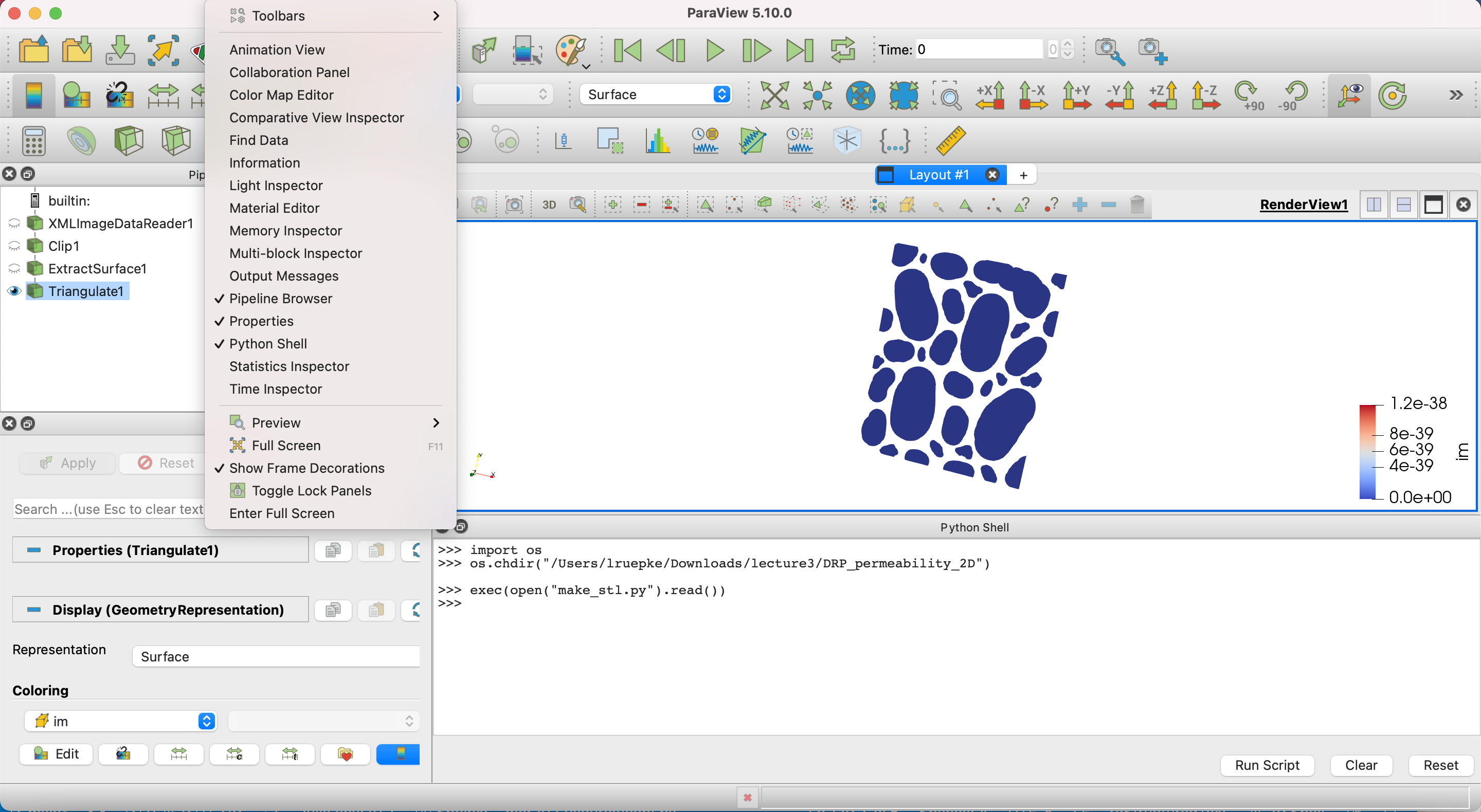1481x812 pixels.
Task: Open the 'im' coloring array dropdown
Action: [120, 721]
